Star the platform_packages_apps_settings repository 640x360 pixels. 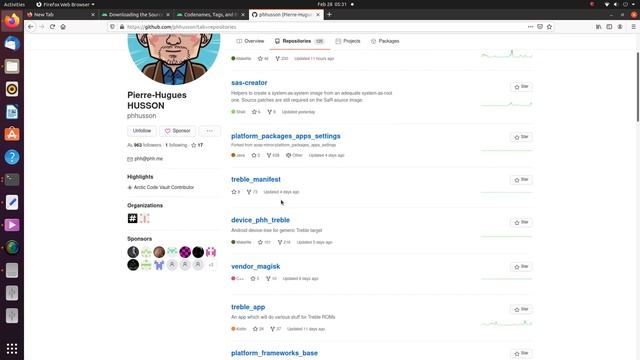pyautogui.click(x=521, y=137)
